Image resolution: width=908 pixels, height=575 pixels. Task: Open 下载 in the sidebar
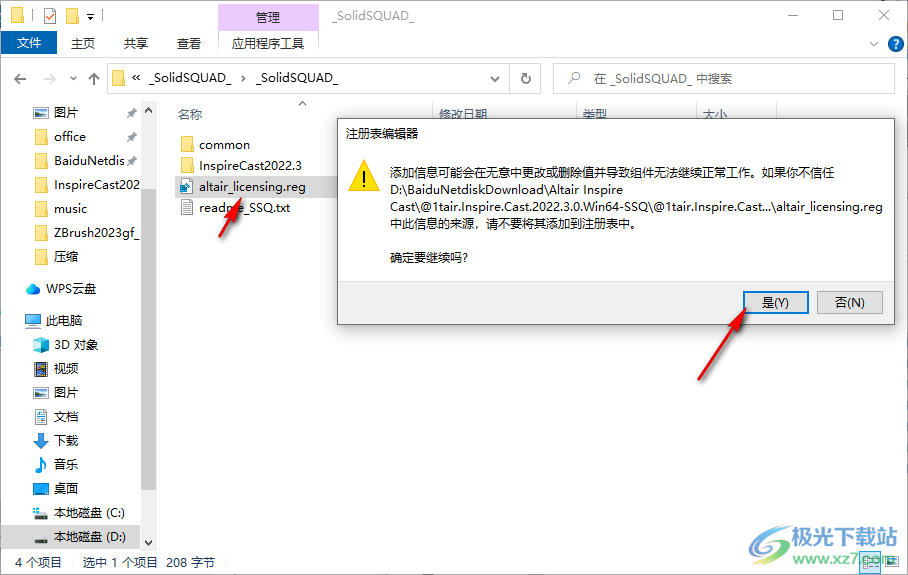65,441
